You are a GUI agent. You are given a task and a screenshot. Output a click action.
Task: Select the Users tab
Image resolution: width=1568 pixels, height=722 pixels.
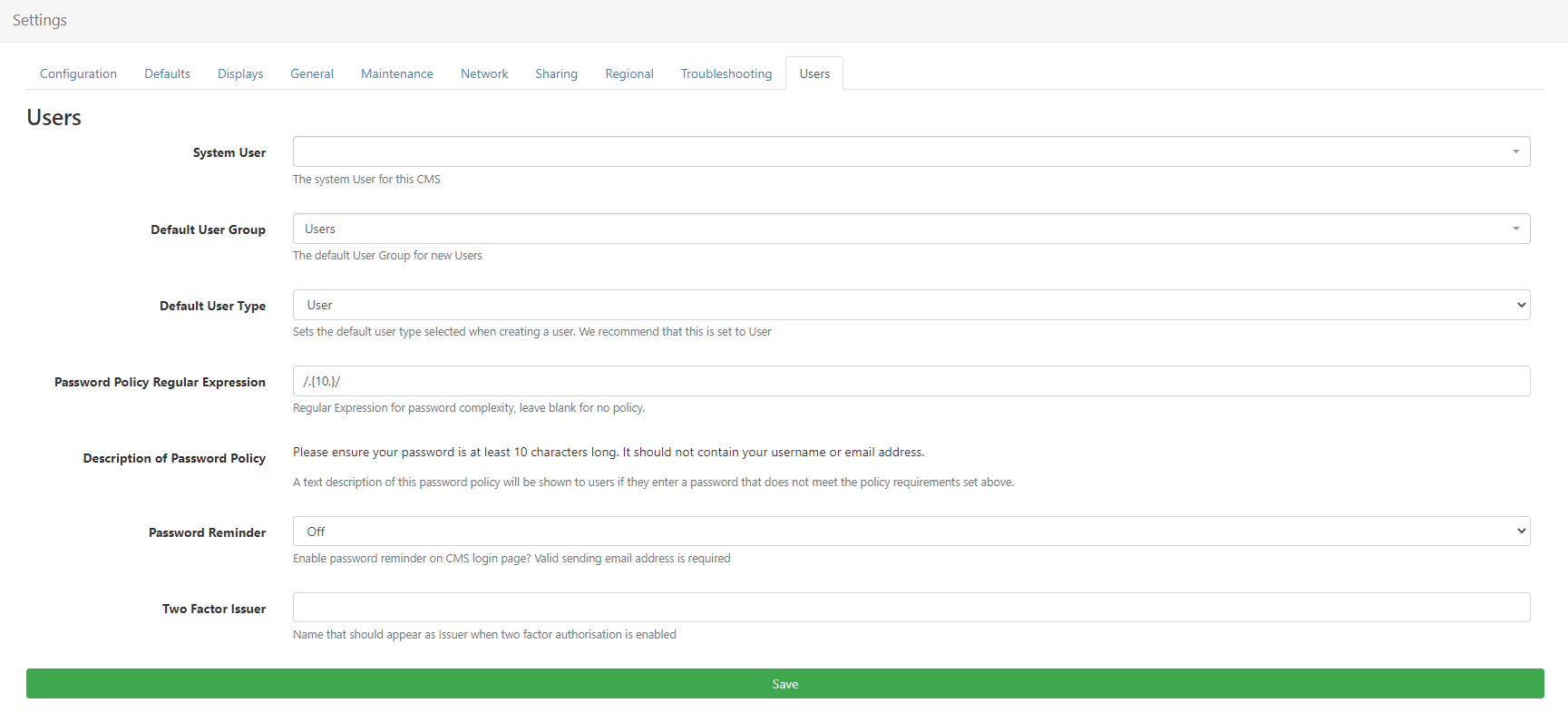coord(814,73)
